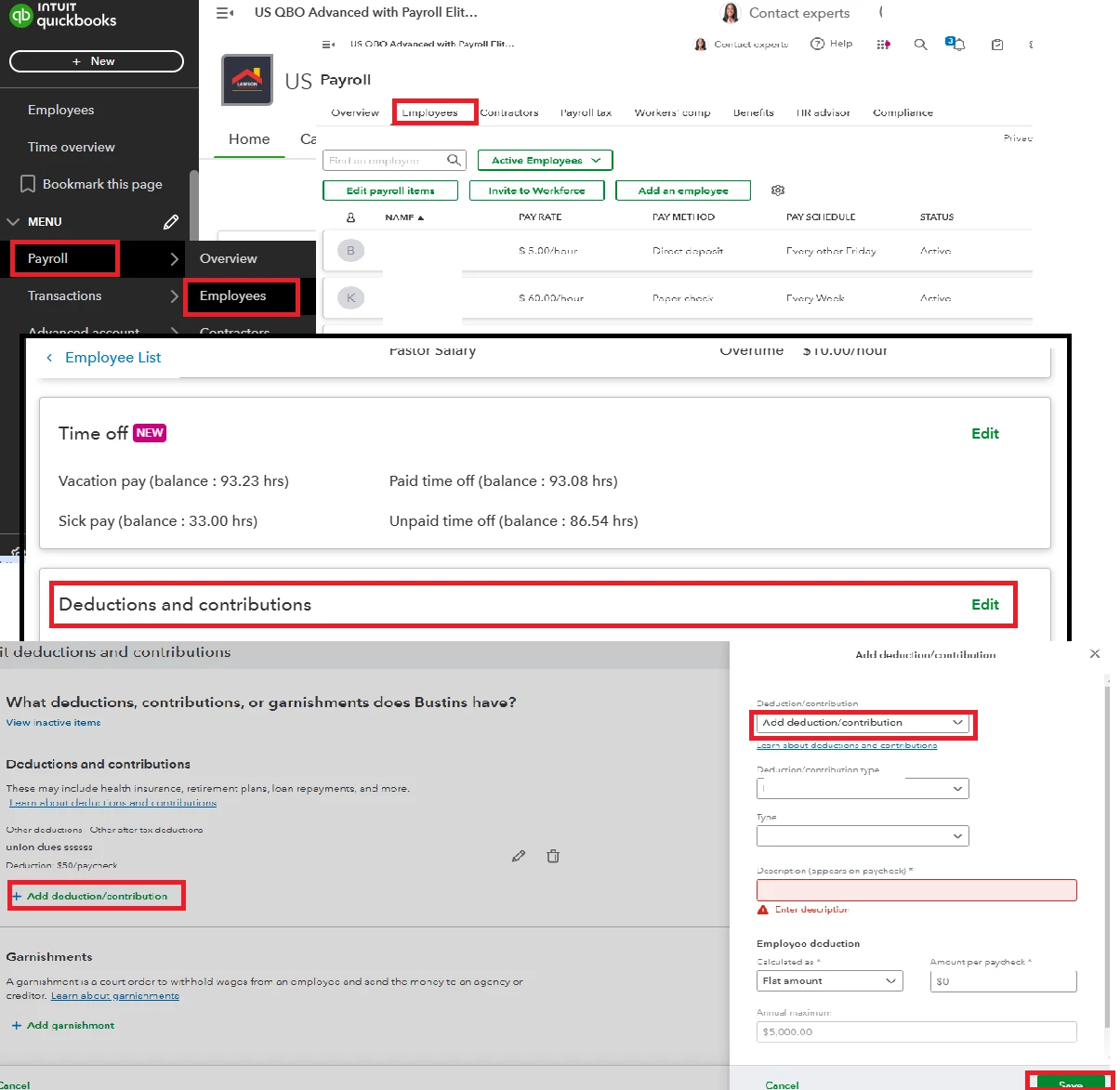Viewport: 1120px width, 1090px height.
Task: Click Contact experts avatar in inner header
Action: (x=701, y=45)
